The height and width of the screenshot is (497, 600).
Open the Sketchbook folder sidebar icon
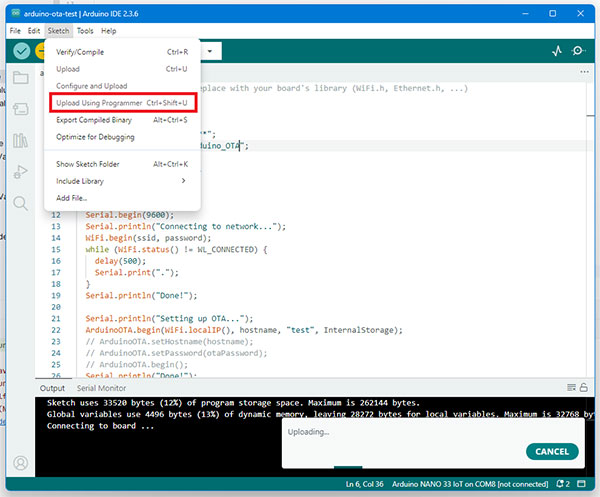pos(21,78)
